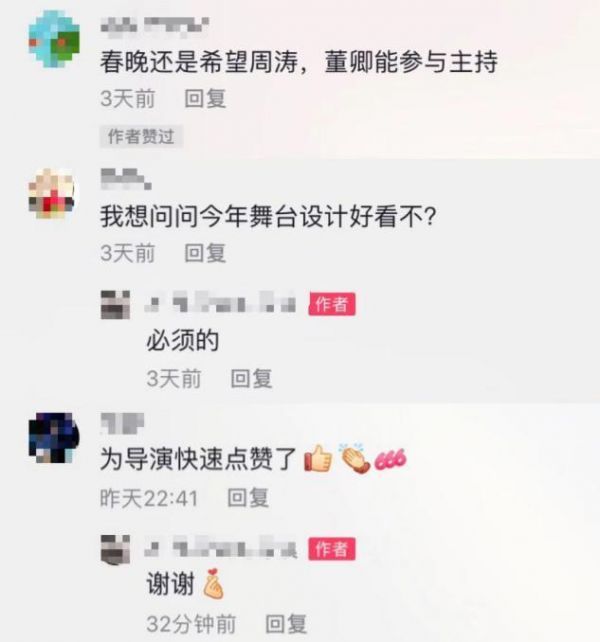Tap author avatar beside 谢谢 reply

(x=115, y=549)
